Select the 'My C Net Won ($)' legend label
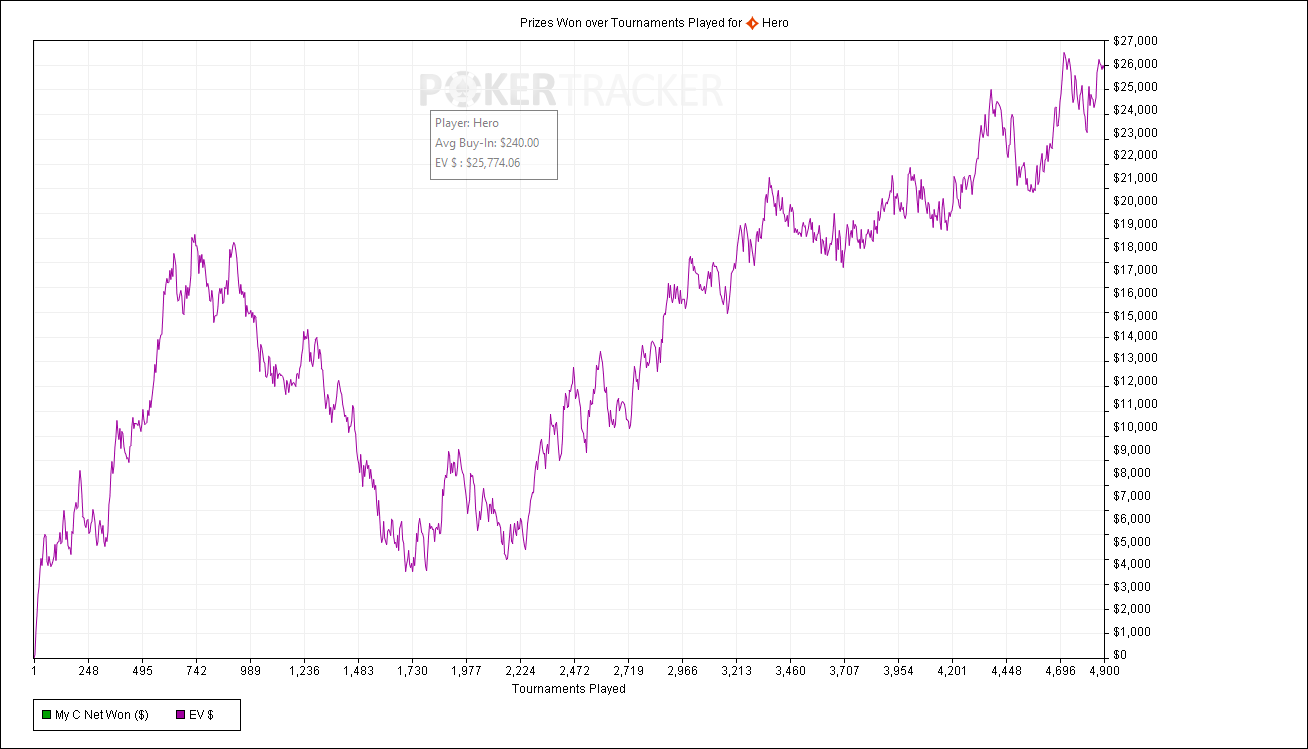 [x=102, y=715]
